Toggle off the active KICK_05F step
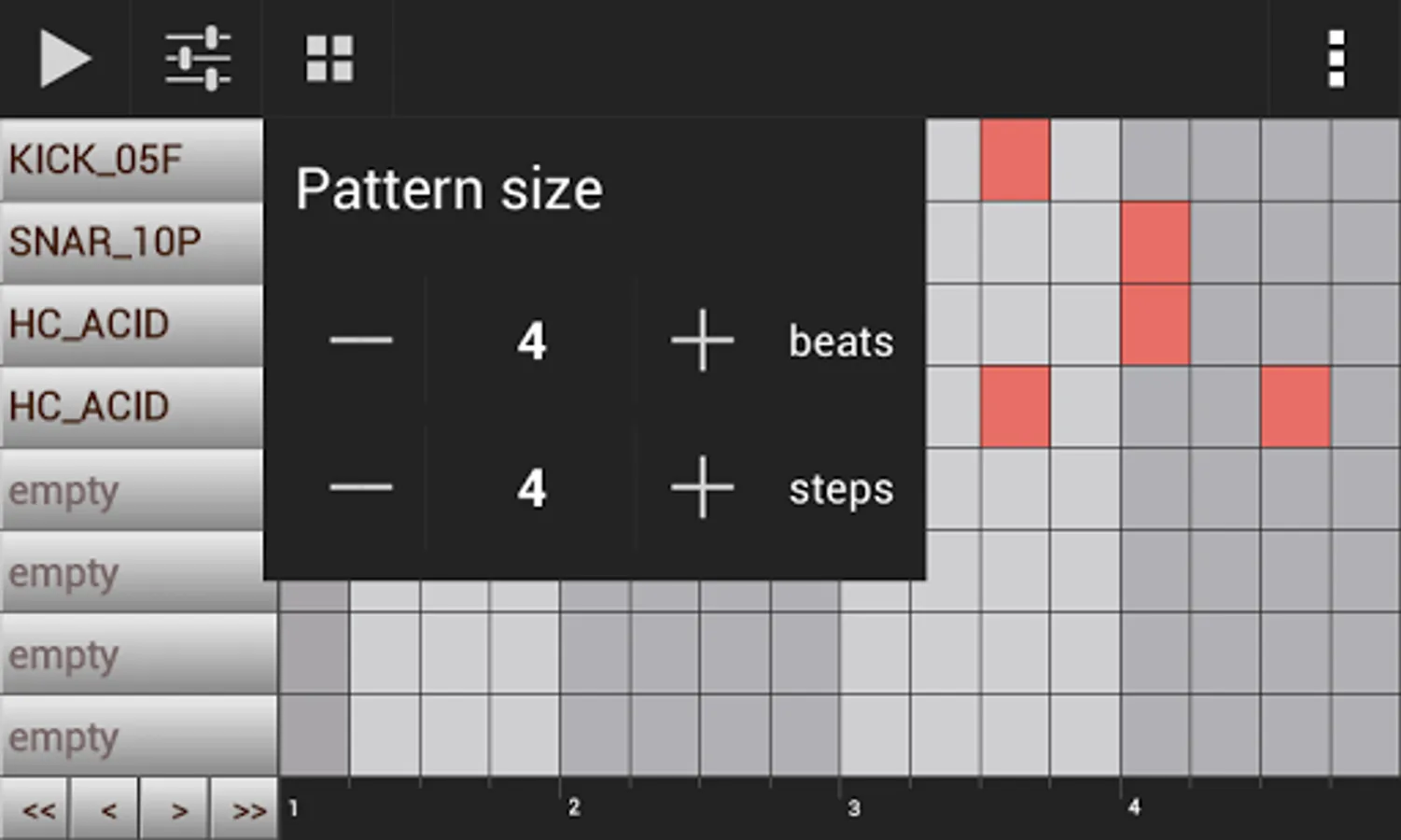 [x=1016, y=160]
